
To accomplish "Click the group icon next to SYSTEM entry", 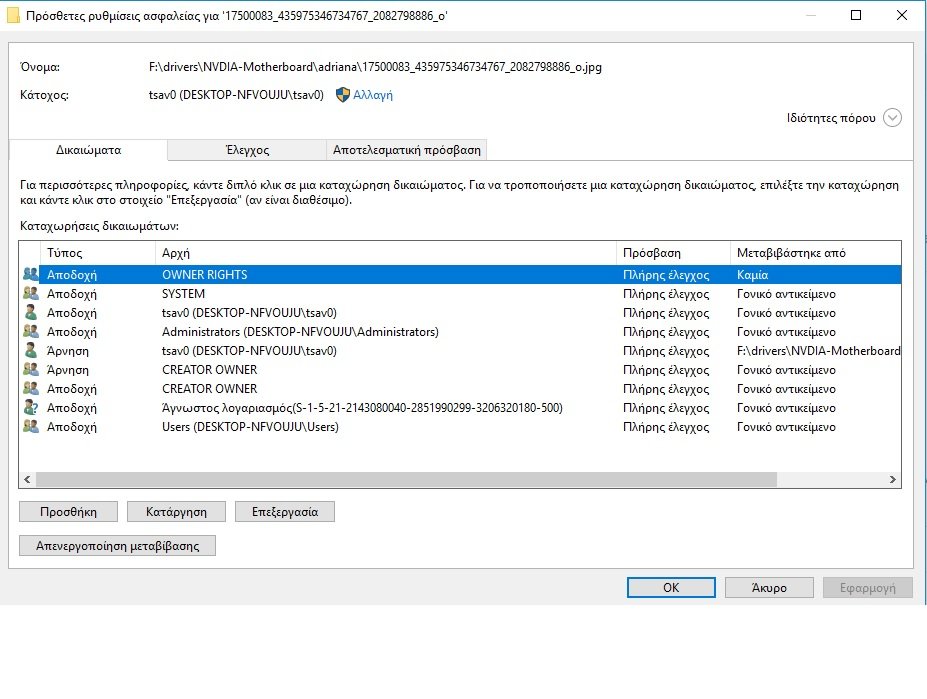I will 30,294.
